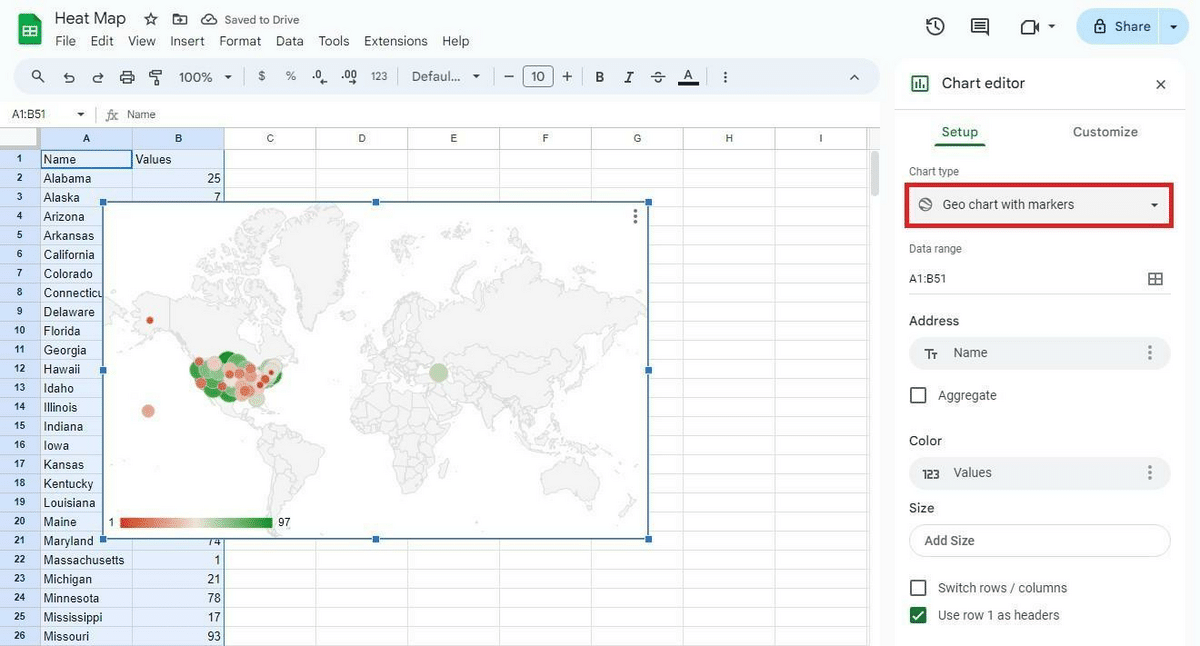Open the Google Sheets home icon
The image size is (1200, 646).
point(30,29)
